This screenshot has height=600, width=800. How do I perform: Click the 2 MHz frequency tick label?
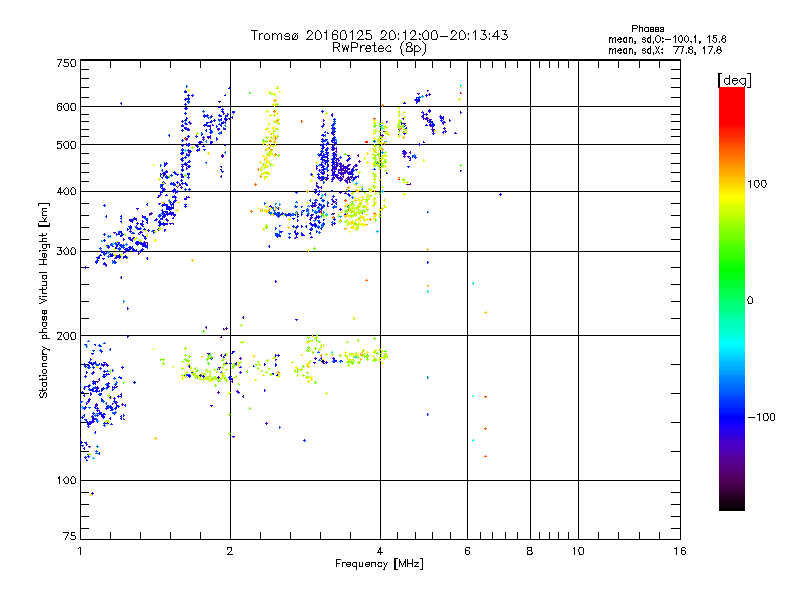[x=230, y=551]
